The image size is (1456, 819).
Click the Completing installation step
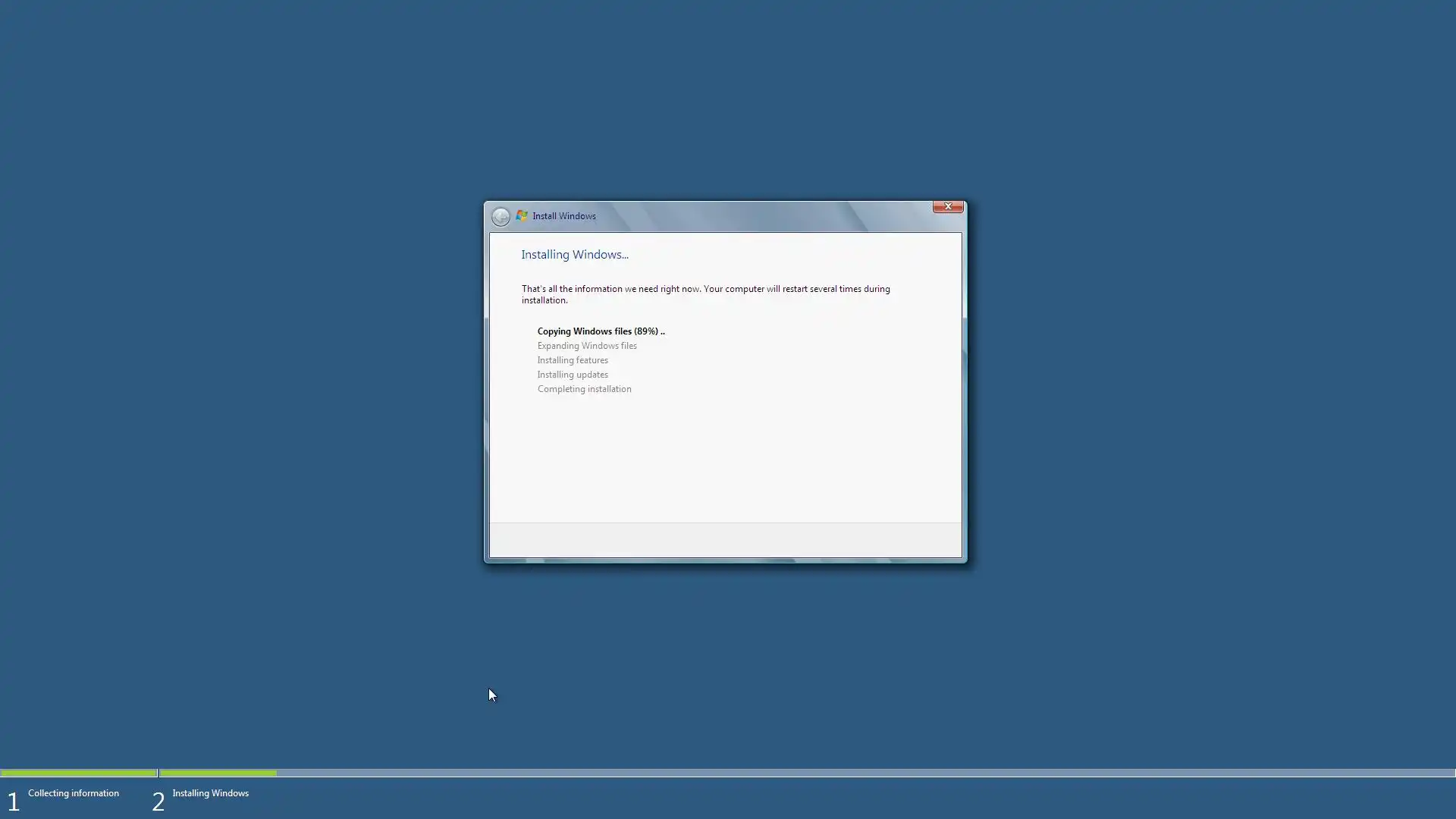584,389
